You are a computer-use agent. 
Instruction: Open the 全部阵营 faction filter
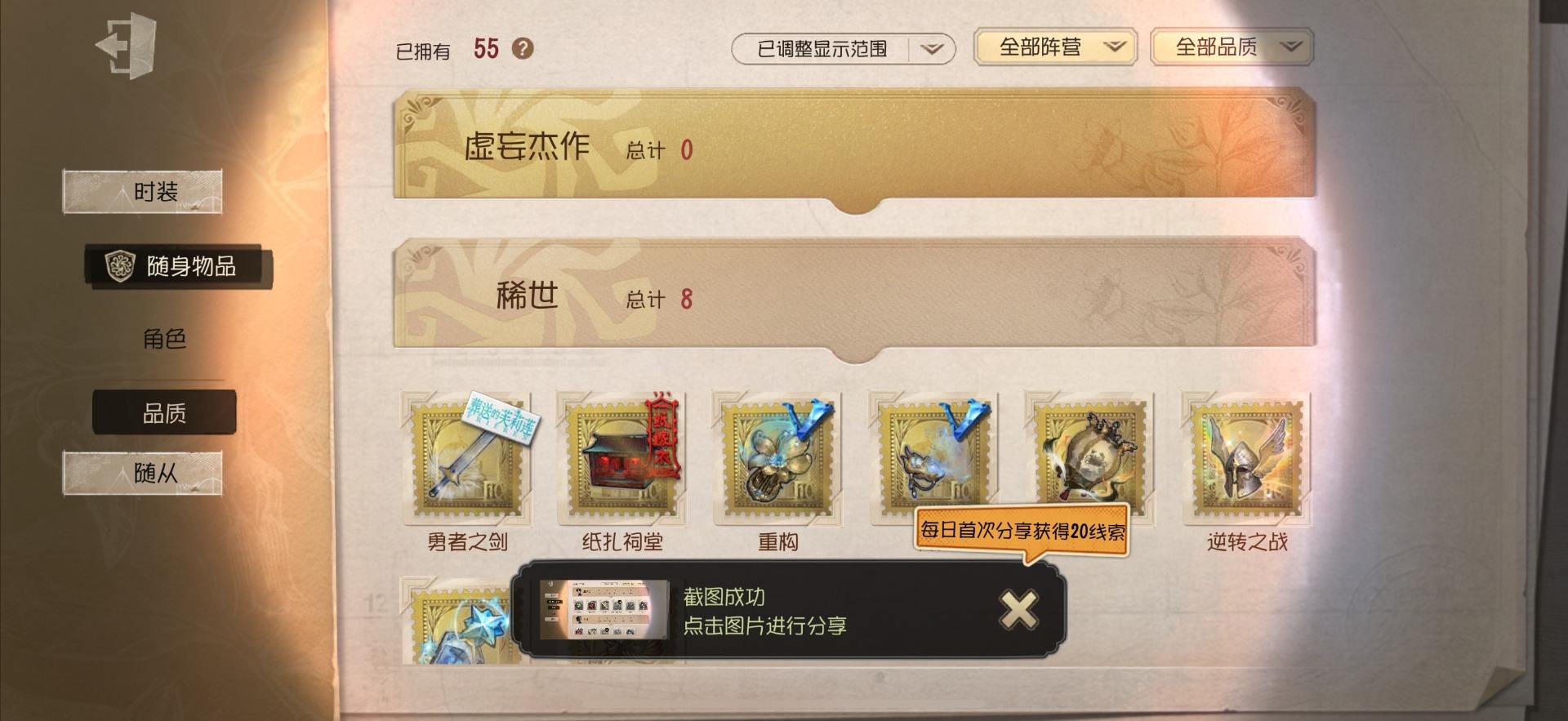[x=1055, y=47]
